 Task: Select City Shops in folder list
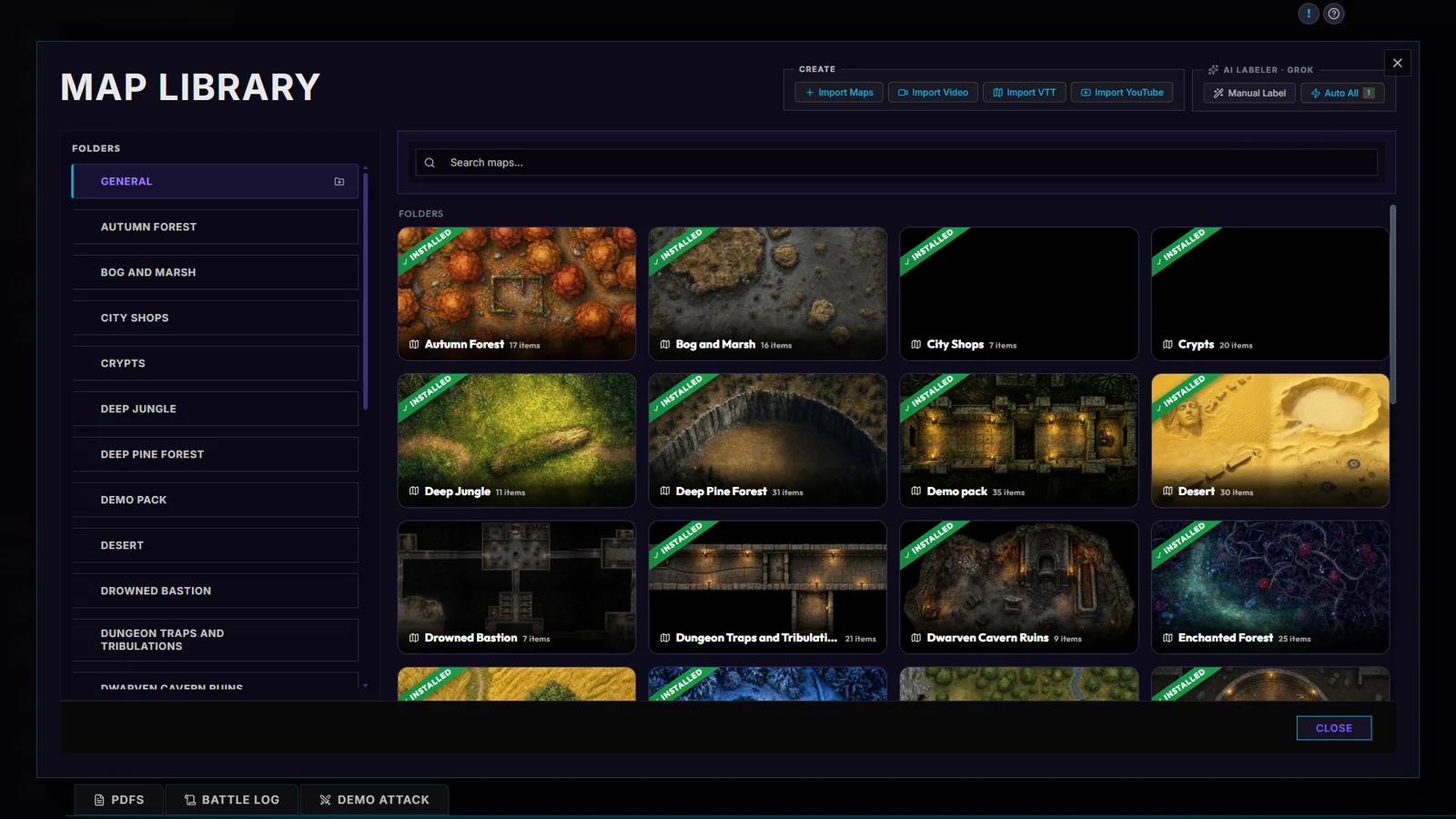point(215,318)
